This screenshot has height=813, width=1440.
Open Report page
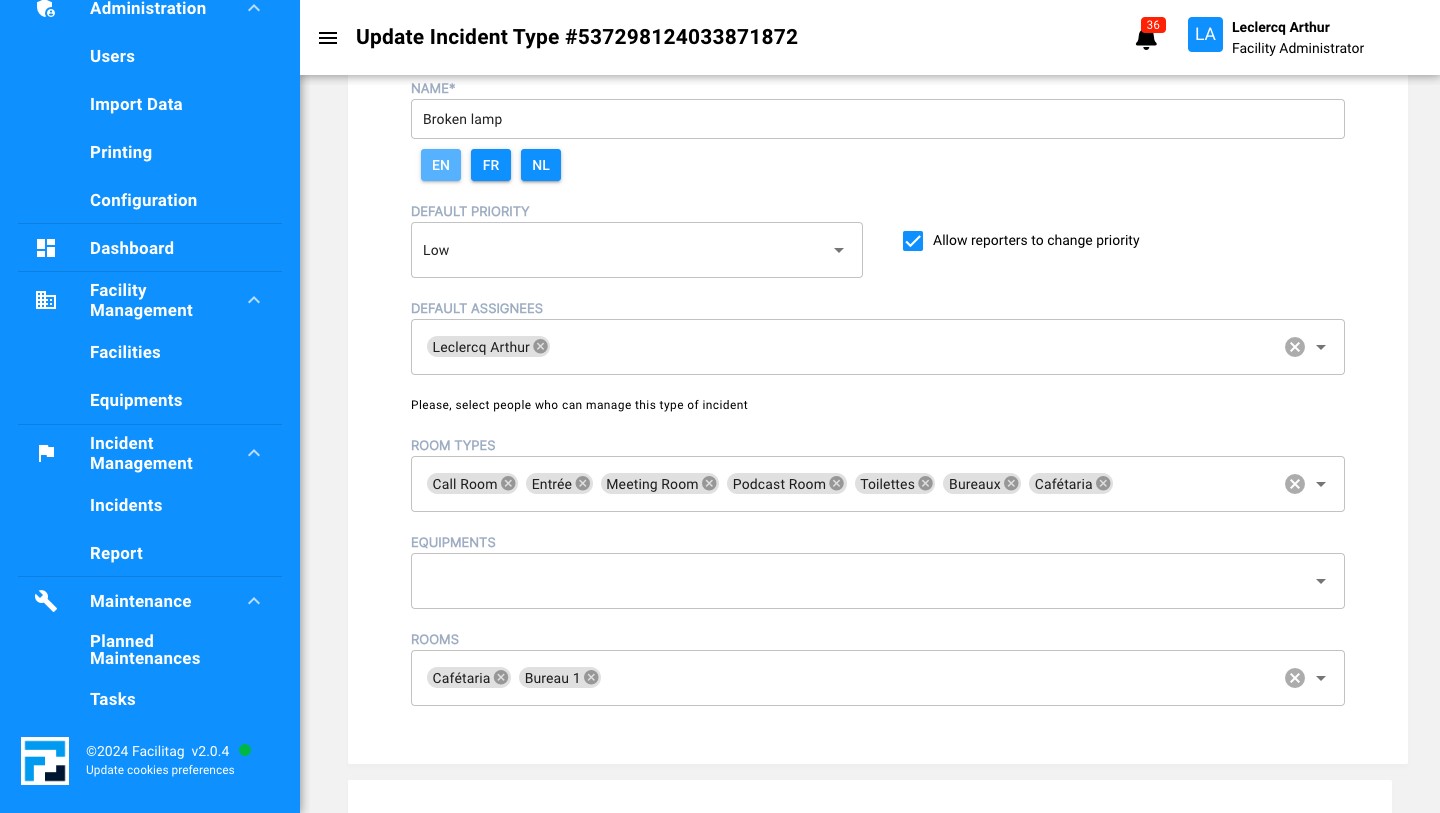click(x=116, y=553)
